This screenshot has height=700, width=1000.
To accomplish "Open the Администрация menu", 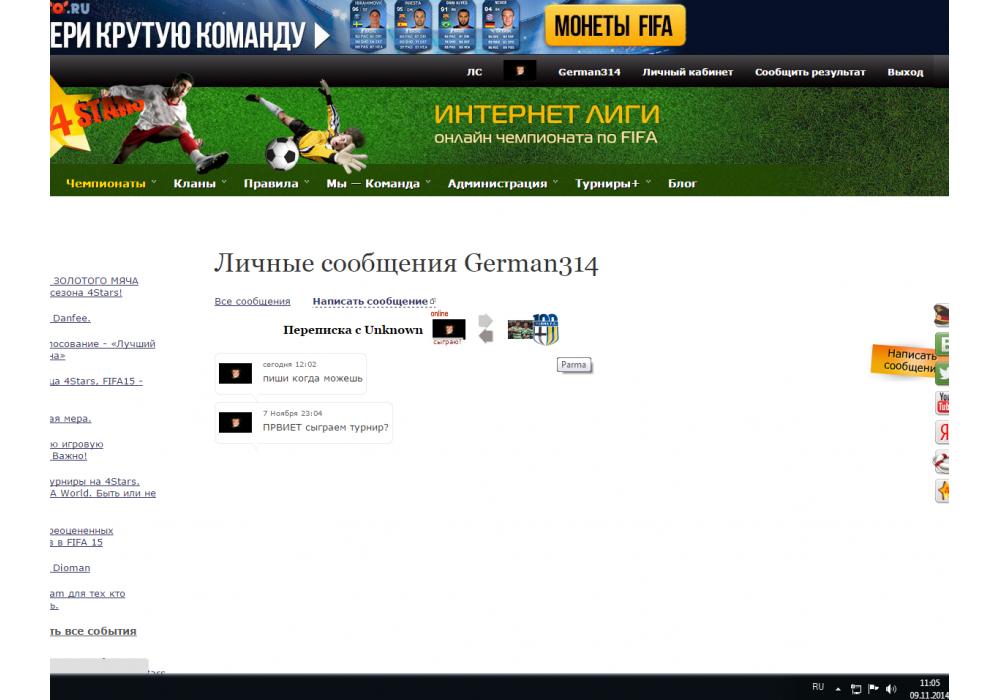I will [497, 183].
